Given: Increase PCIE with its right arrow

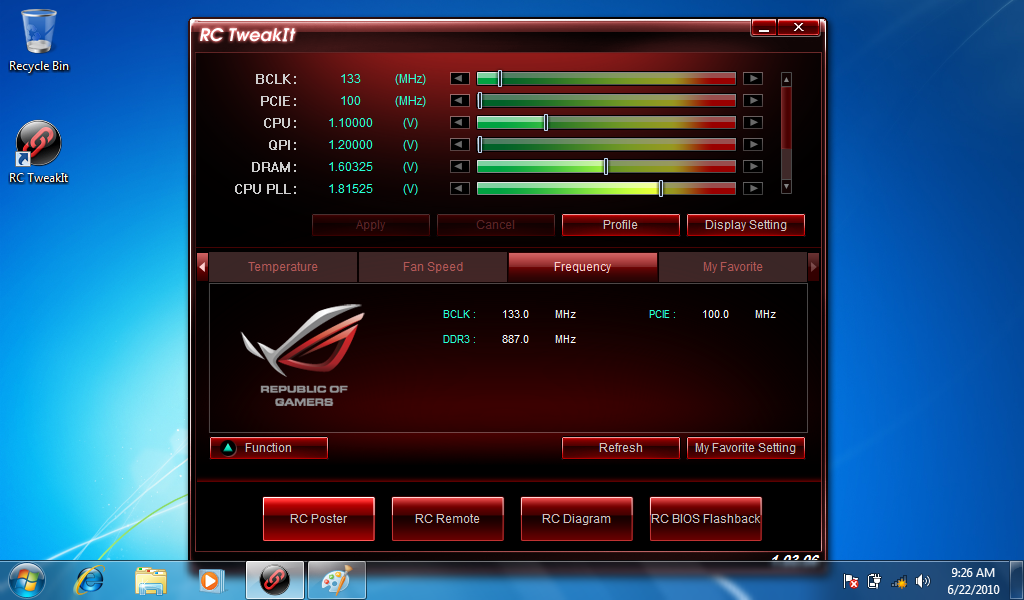Looking at the screenshot, I should point(753,101).
